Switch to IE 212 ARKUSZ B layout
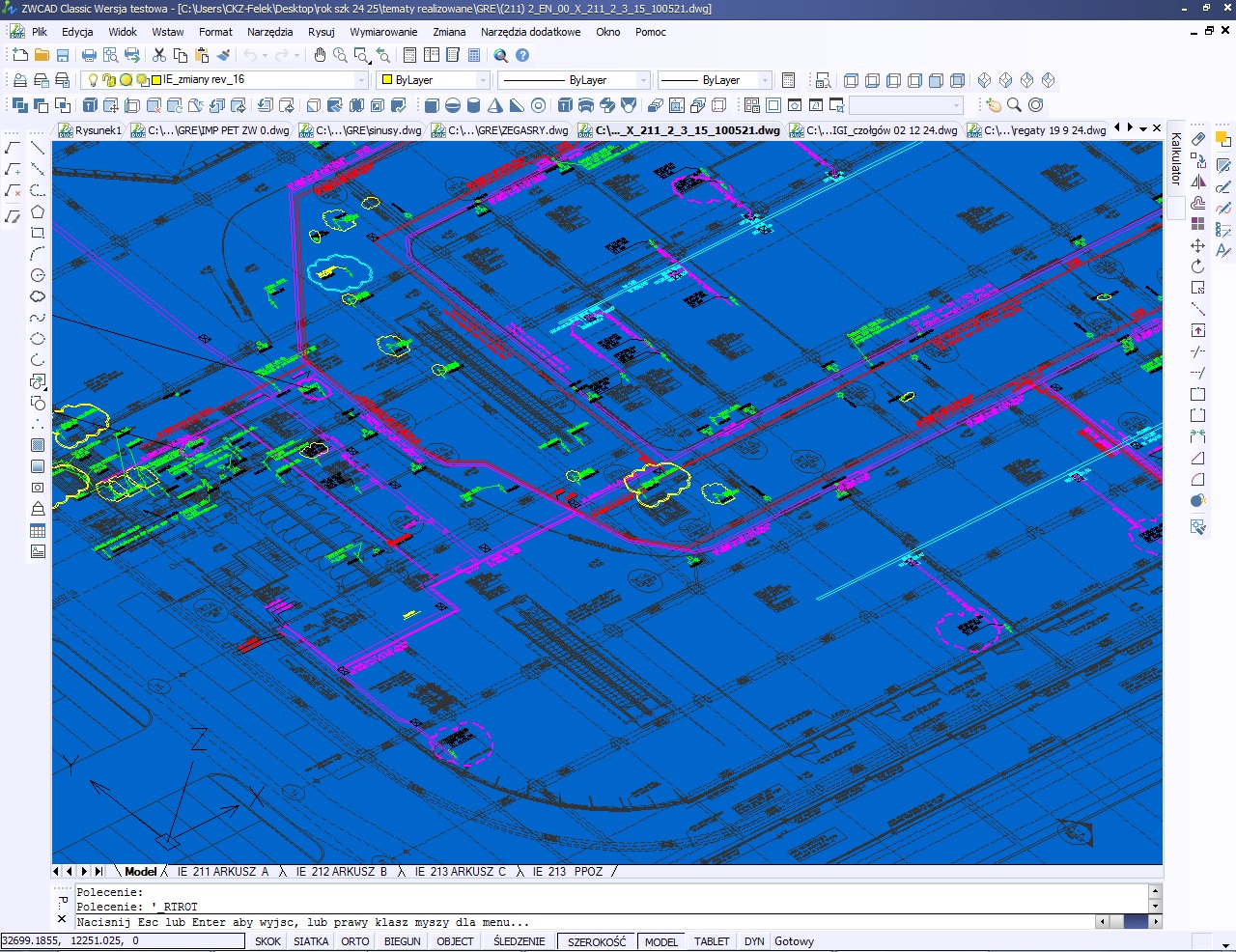This screenshot has width=1236, height=952. [x=340, y=871]
